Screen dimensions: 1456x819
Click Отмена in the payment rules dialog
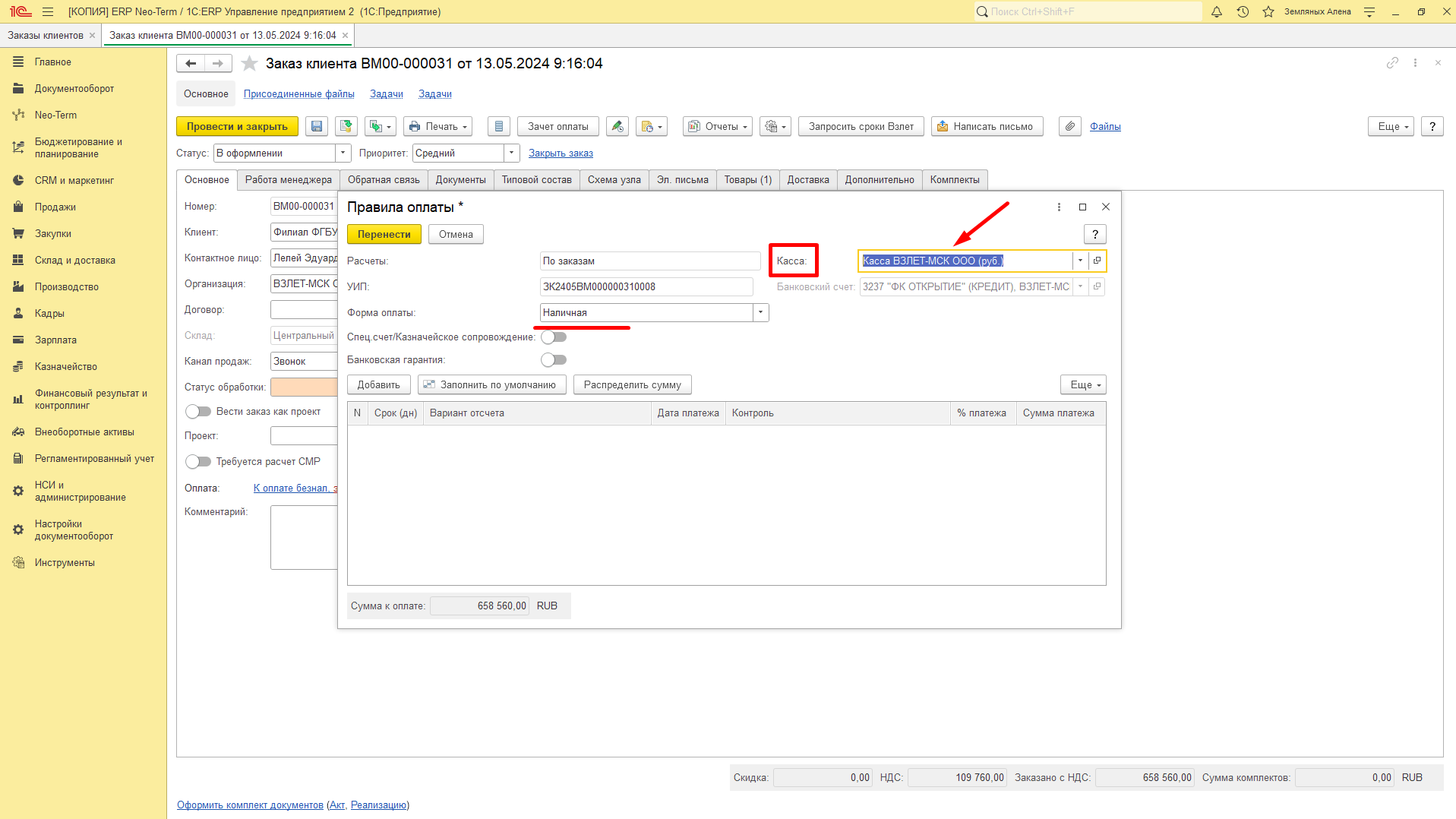pyautogui.click(x=456, y=235)
